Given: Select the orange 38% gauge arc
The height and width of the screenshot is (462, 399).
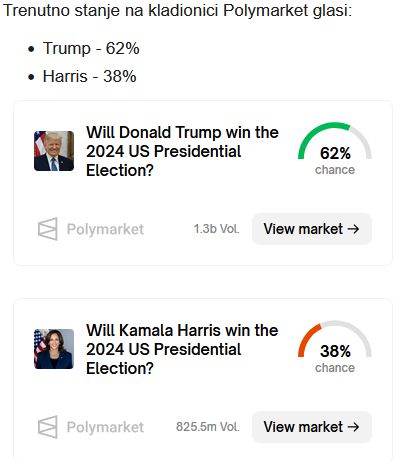Looking at the screenshot, I should [308, 340].
